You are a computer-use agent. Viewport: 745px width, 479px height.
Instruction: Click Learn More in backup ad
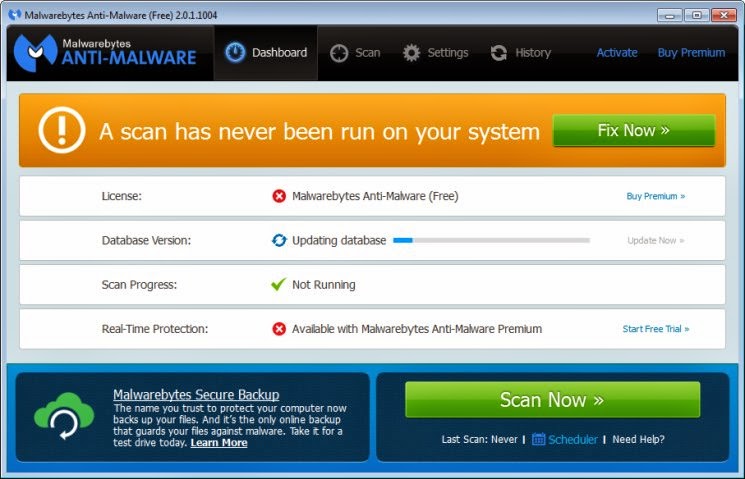point(219,443)
